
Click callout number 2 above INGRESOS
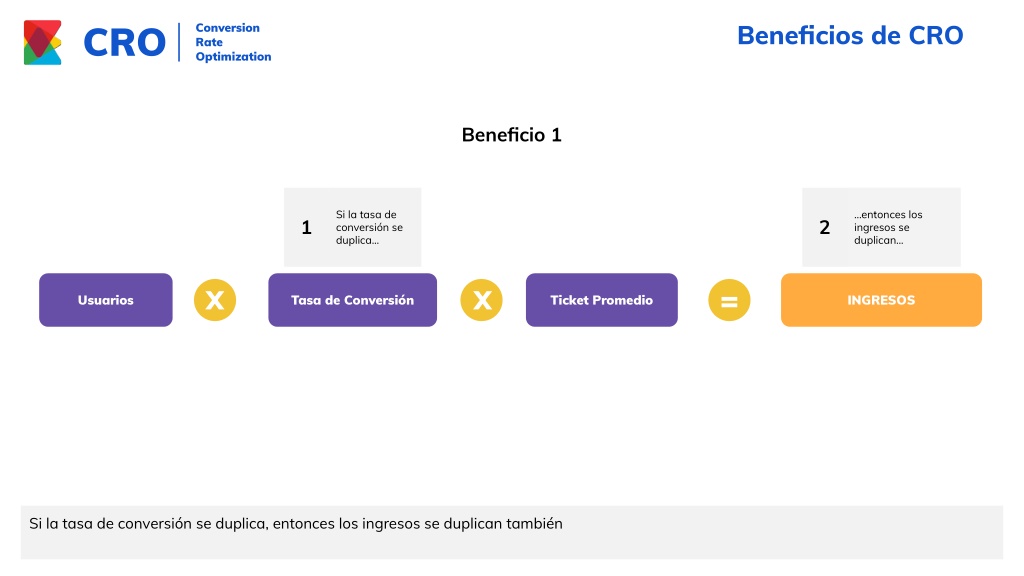coord(825,227)
